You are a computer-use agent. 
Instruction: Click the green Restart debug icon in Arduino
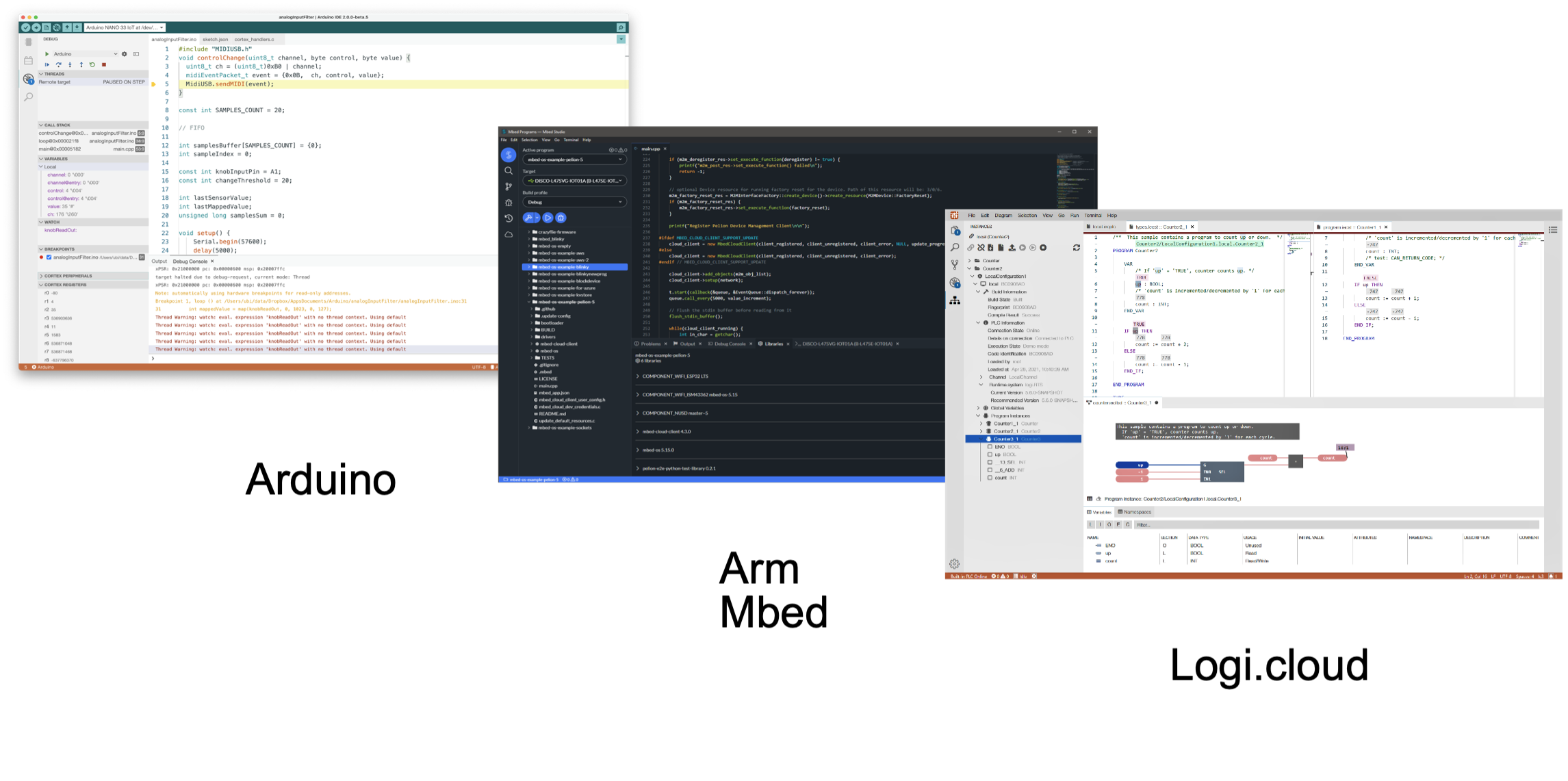(x=92, y=65)
